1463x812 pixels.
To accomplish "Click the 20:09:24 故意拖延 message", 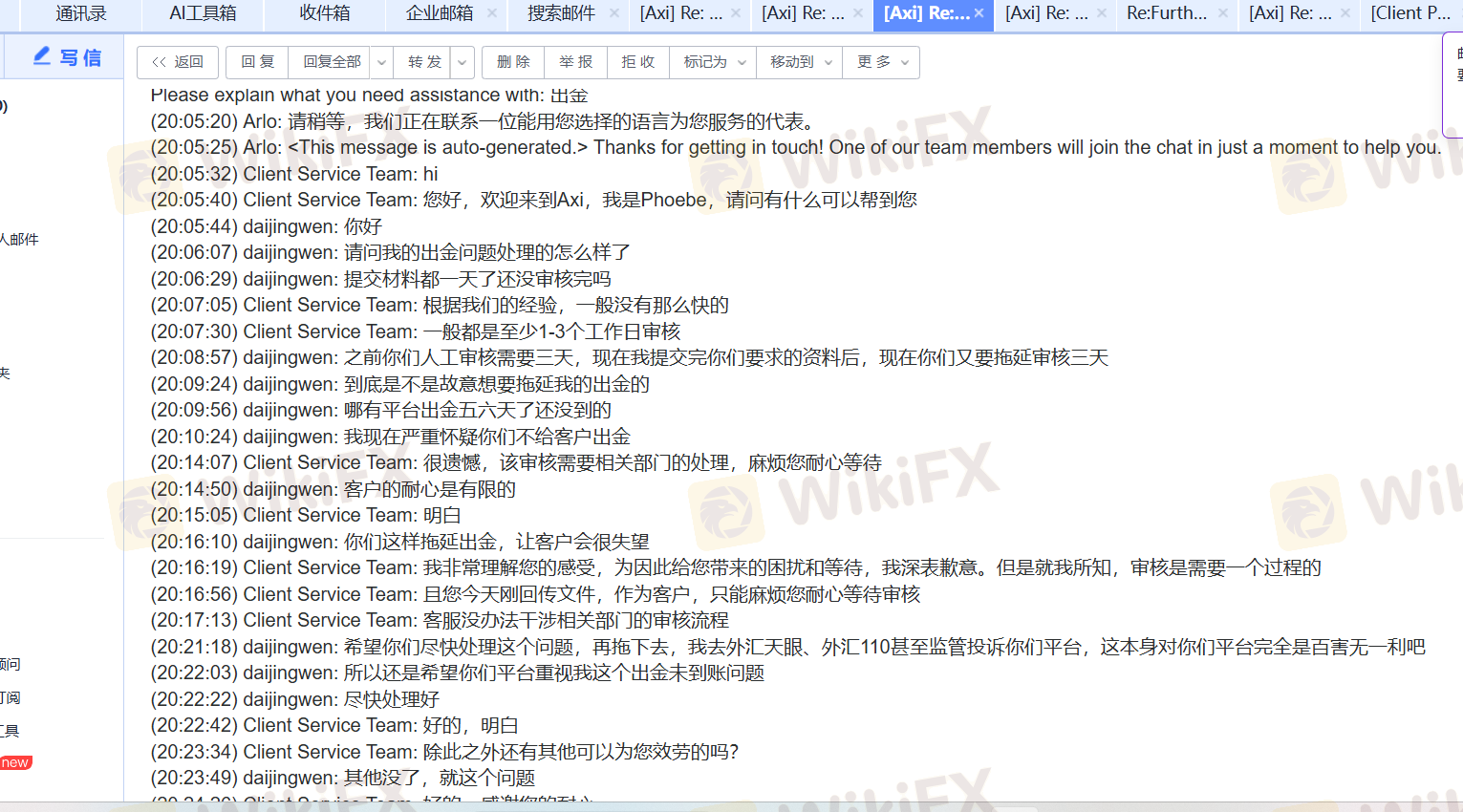I will pos(400,384).
